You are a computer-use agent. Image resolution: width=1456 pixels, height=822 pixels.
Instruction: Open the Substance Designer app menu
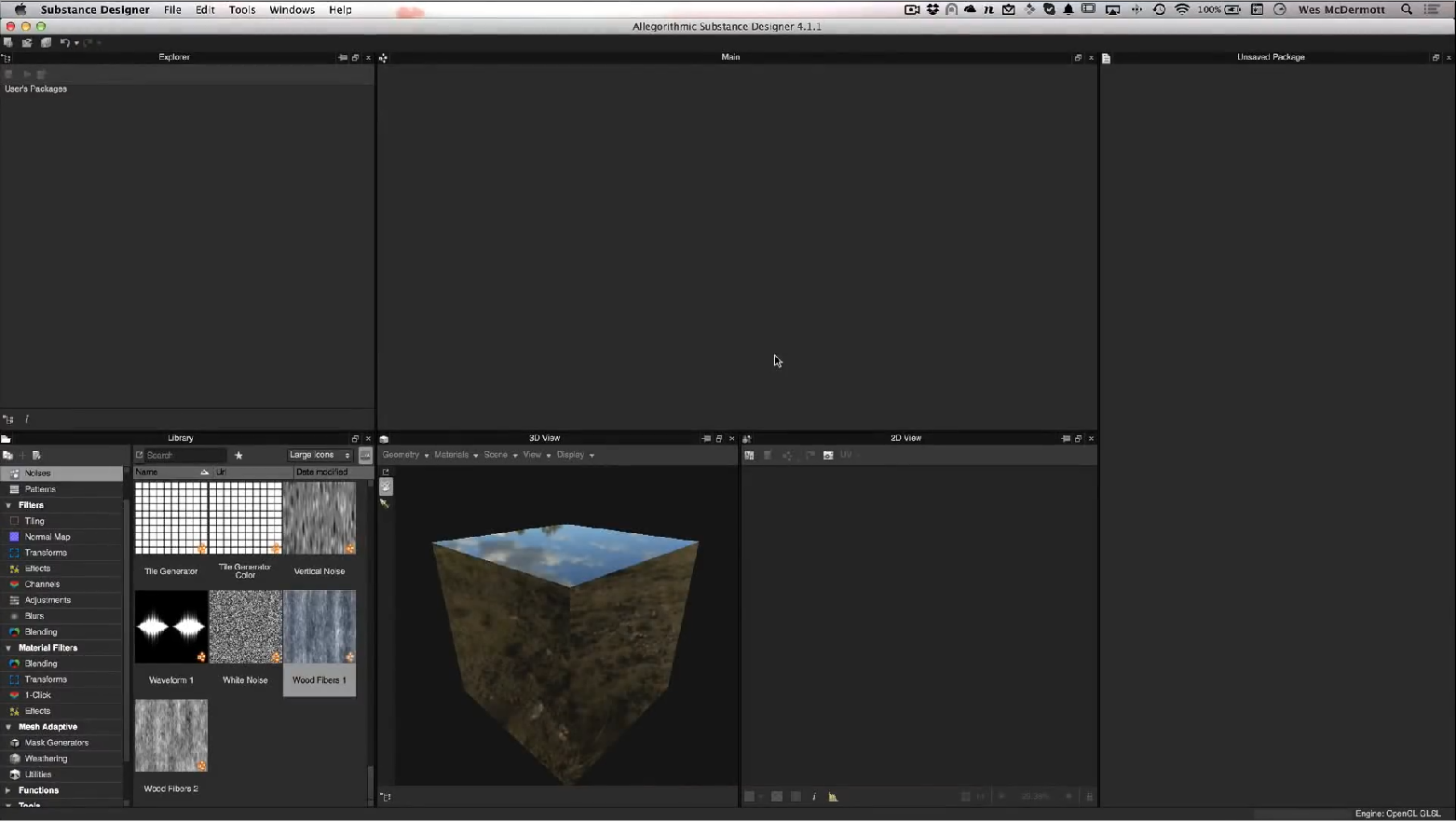(95, 9)
